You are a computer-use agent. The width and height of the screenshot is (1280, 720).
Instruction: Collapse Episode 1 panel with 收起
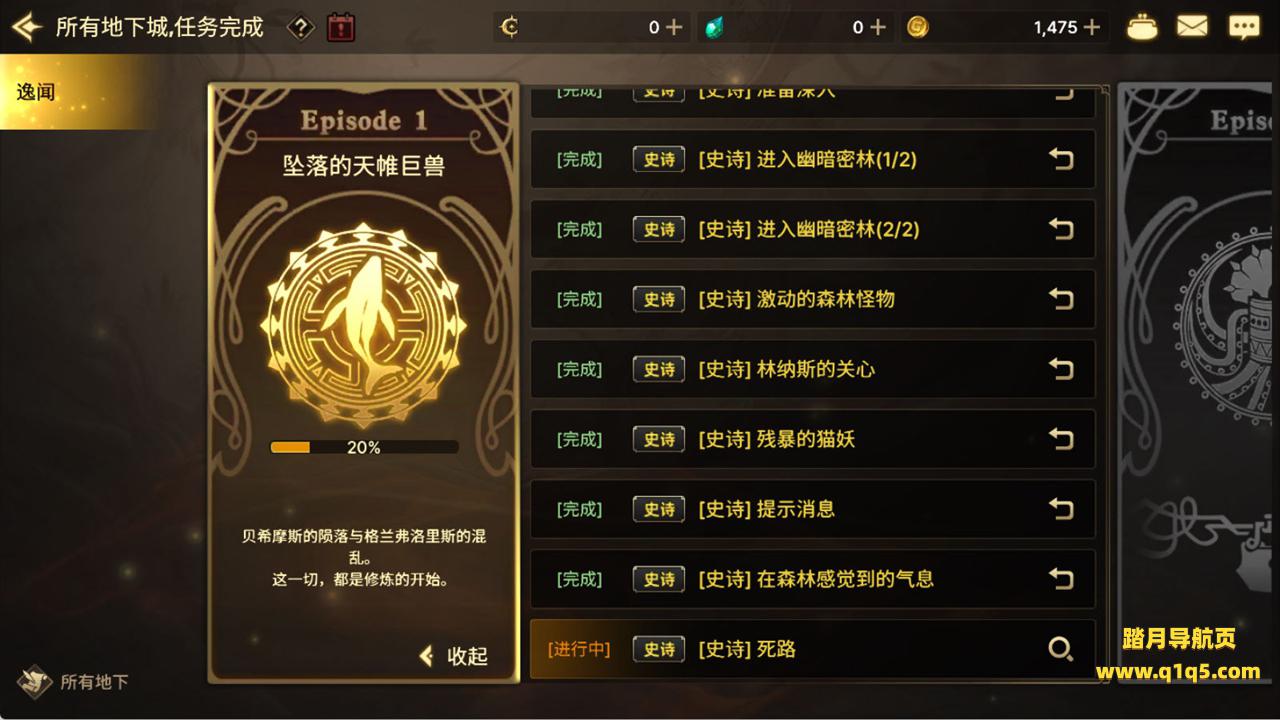tap(454, 656)
